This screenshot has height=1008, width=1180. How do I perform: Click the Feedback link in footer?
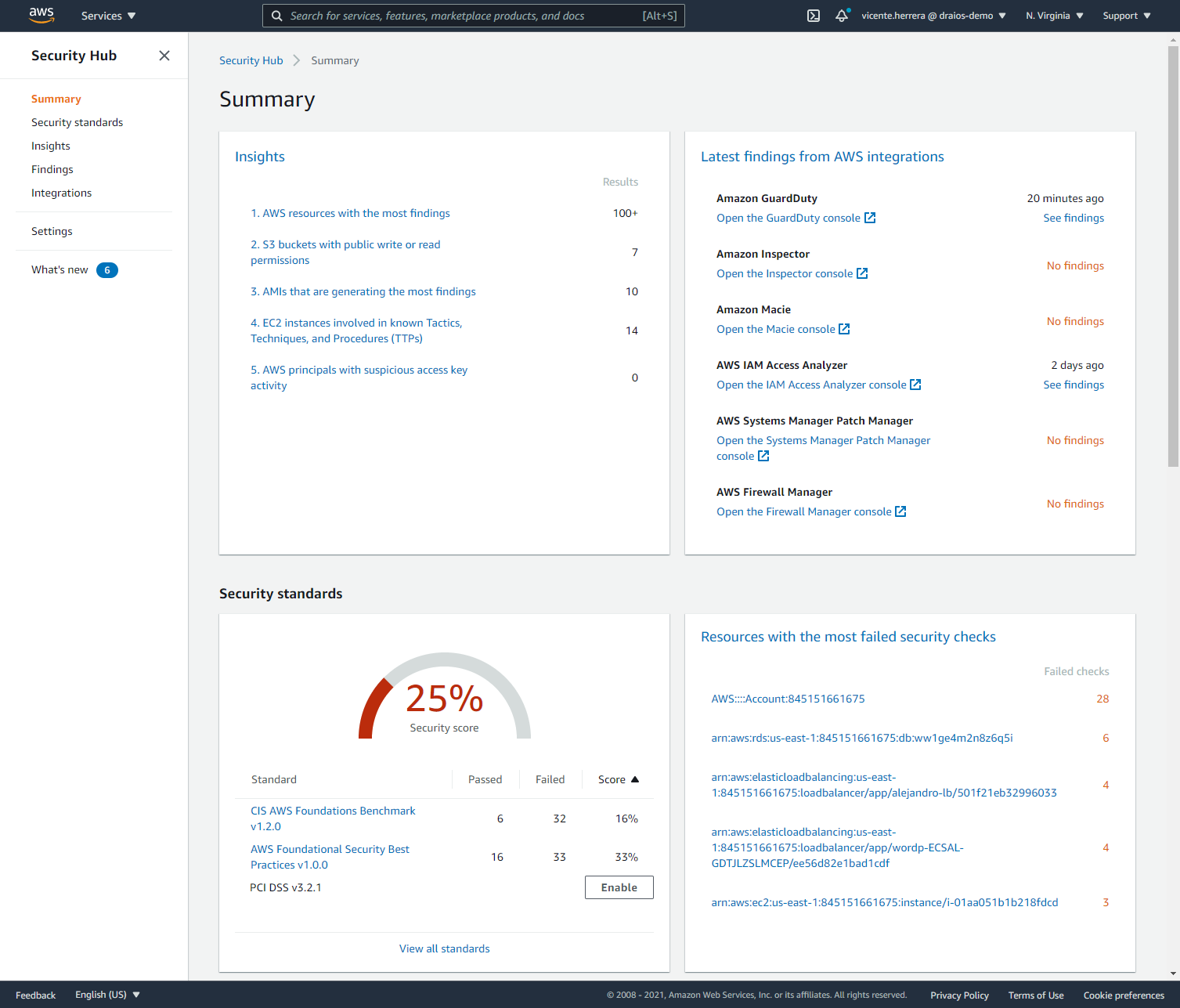pyautogui.click(x=35, y=995)
